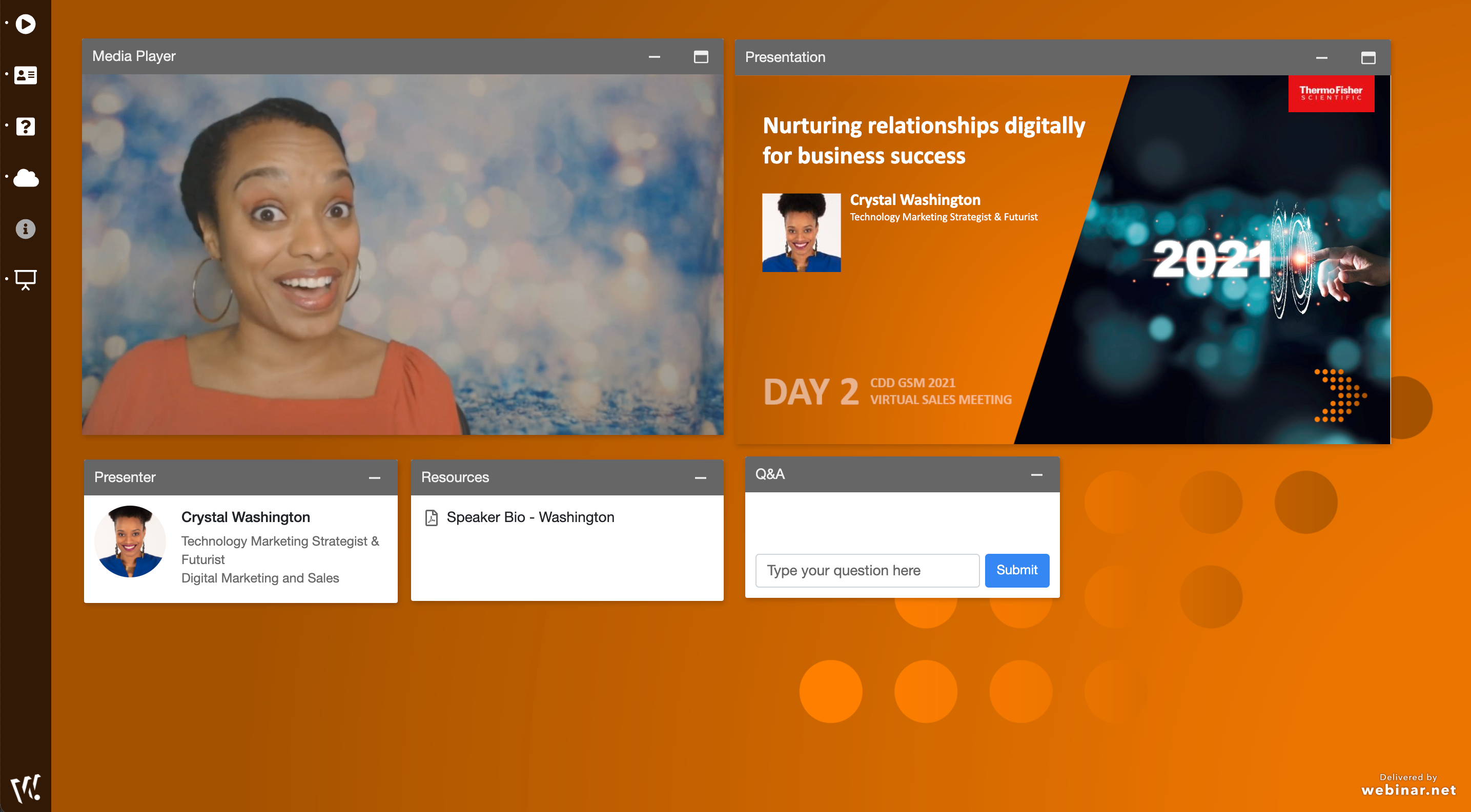Click the webinar.net logo icon bottom-left
Screen dimensions: 1471x812
(x=27, y=787)
